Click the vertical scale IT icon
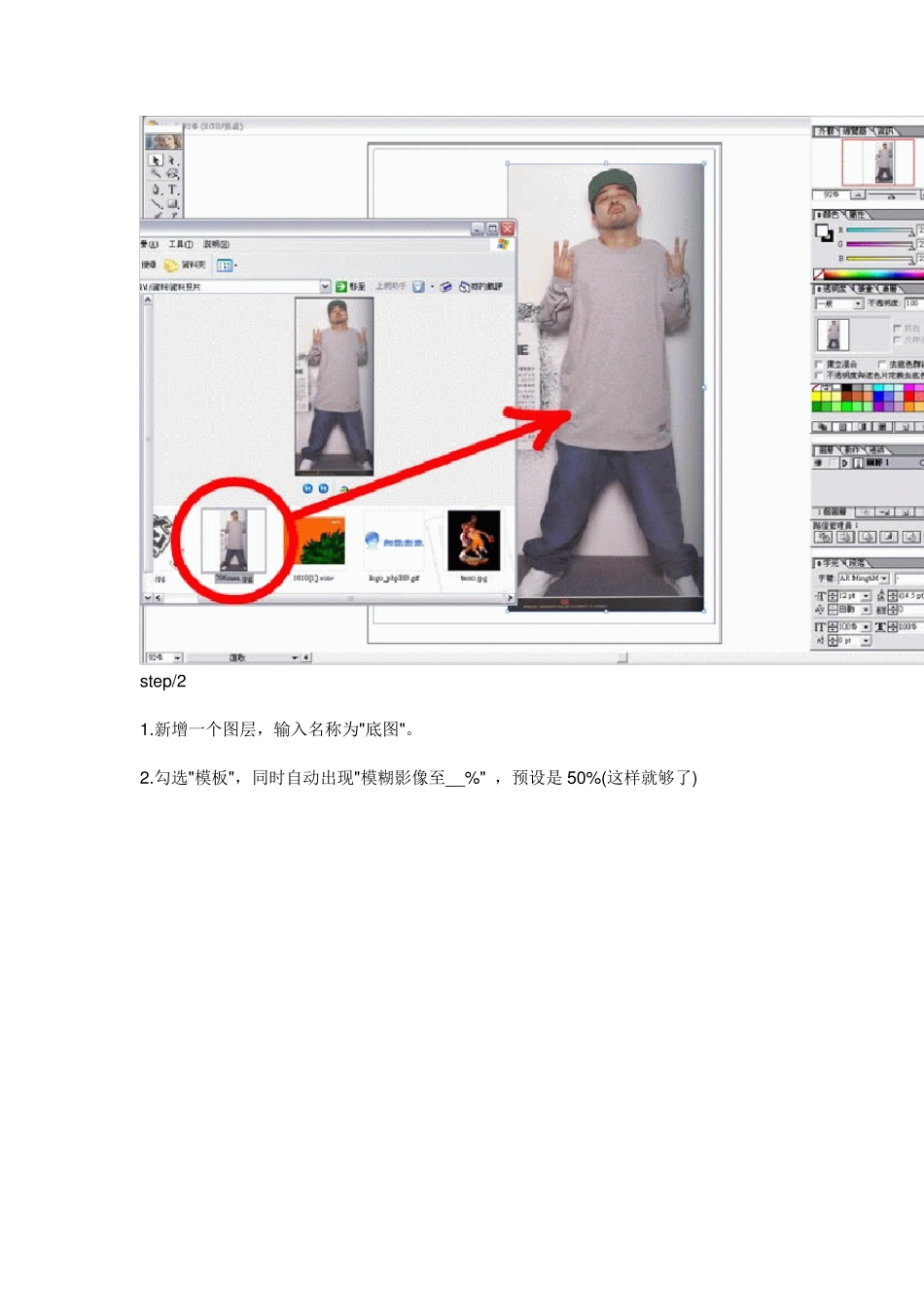 click(x=820, y=627)
